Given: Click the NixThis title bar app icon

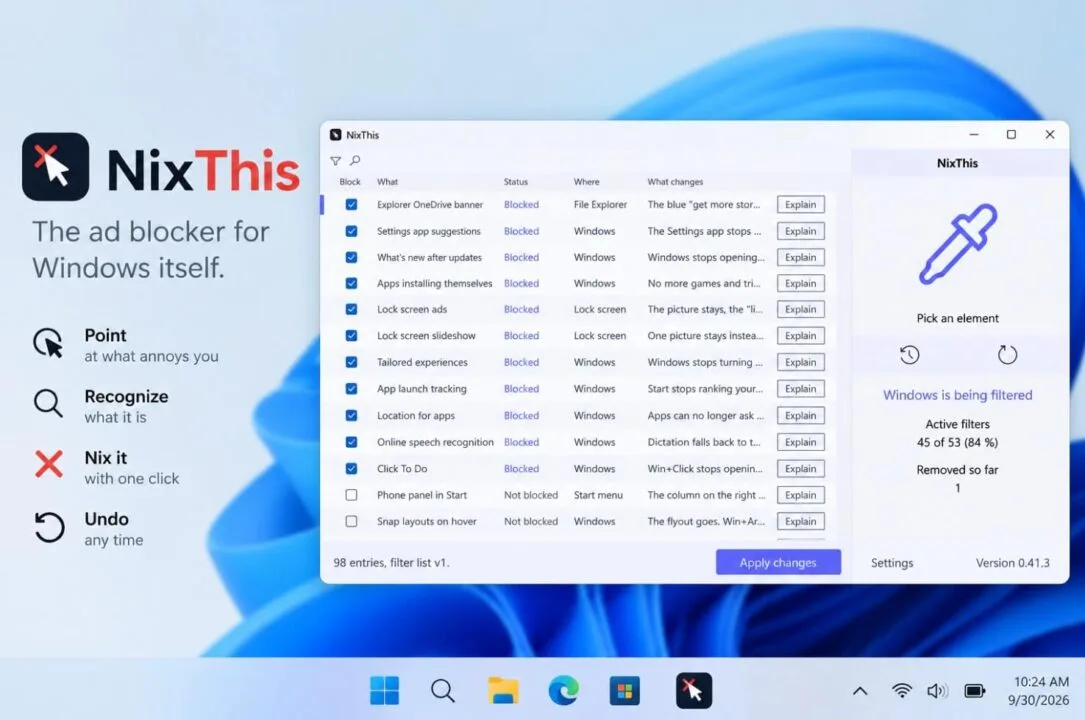Looking at the screenshot, I should [x=336, y=135].
